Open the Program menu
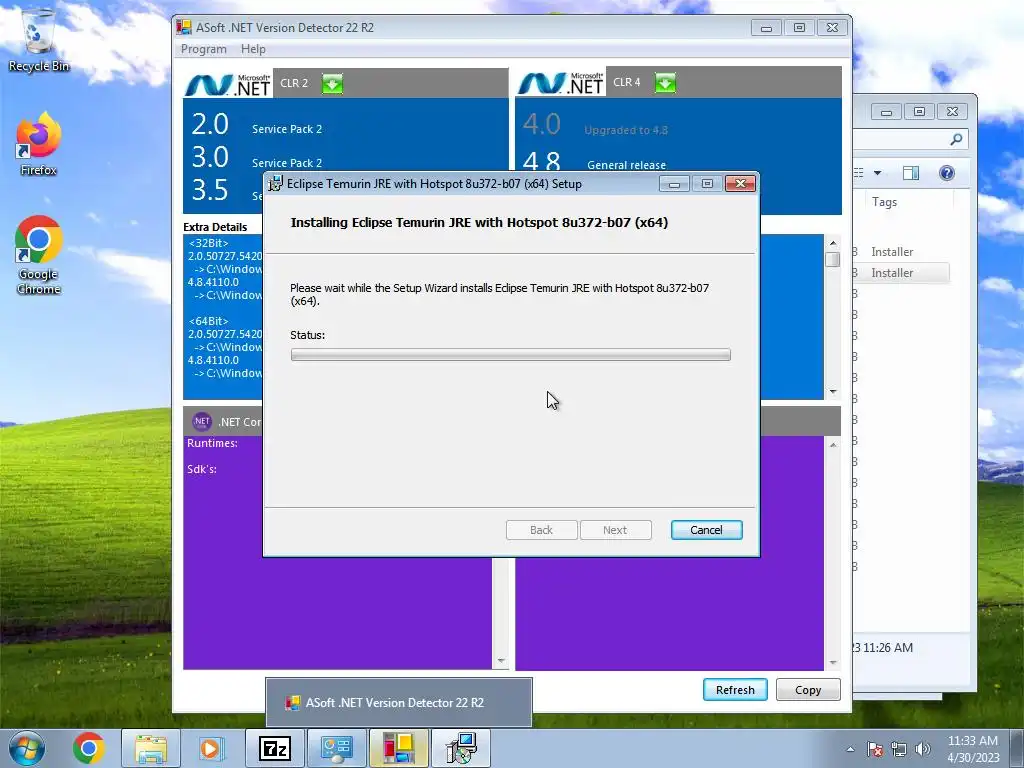Image resolution: width=1024 pixels, height=768 pixels. click(204, 49)
